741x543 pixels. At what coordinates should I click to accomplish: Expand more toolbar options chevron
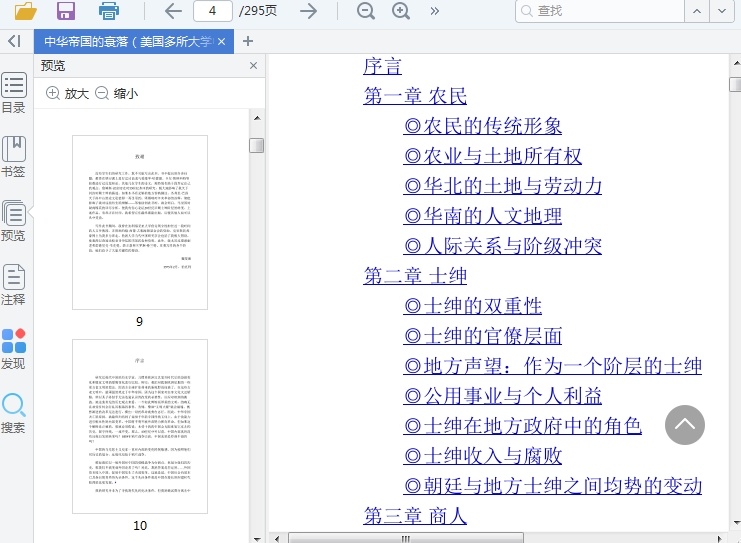[435, 11]
